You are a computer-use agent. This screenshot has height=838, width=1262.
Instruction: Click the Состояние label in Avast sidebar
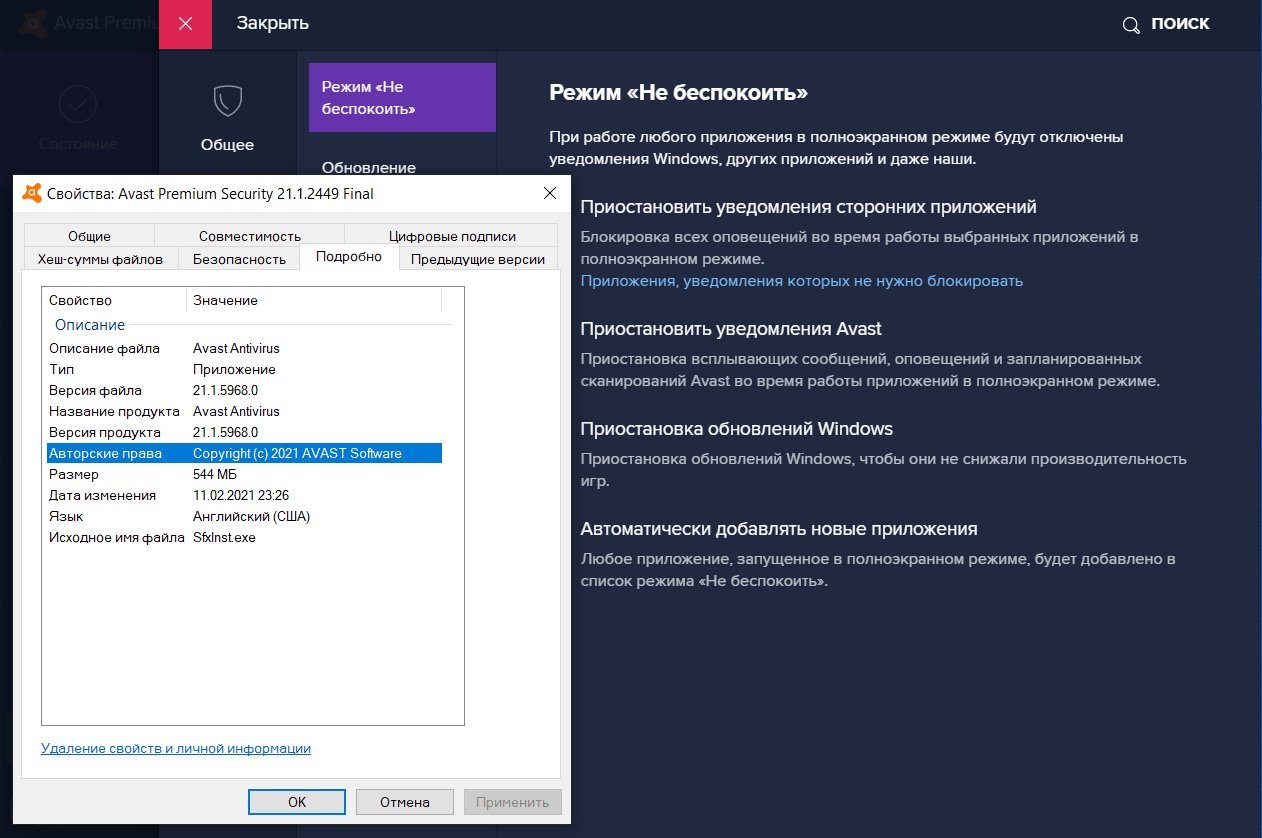coord(78,144)
